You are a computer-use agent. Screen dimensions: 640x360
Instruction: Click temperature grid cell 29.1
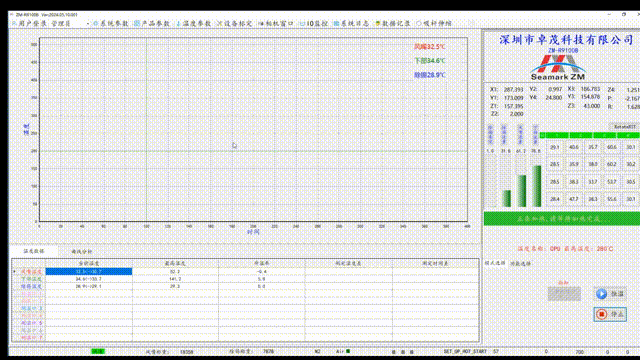[x=555, y=147]
